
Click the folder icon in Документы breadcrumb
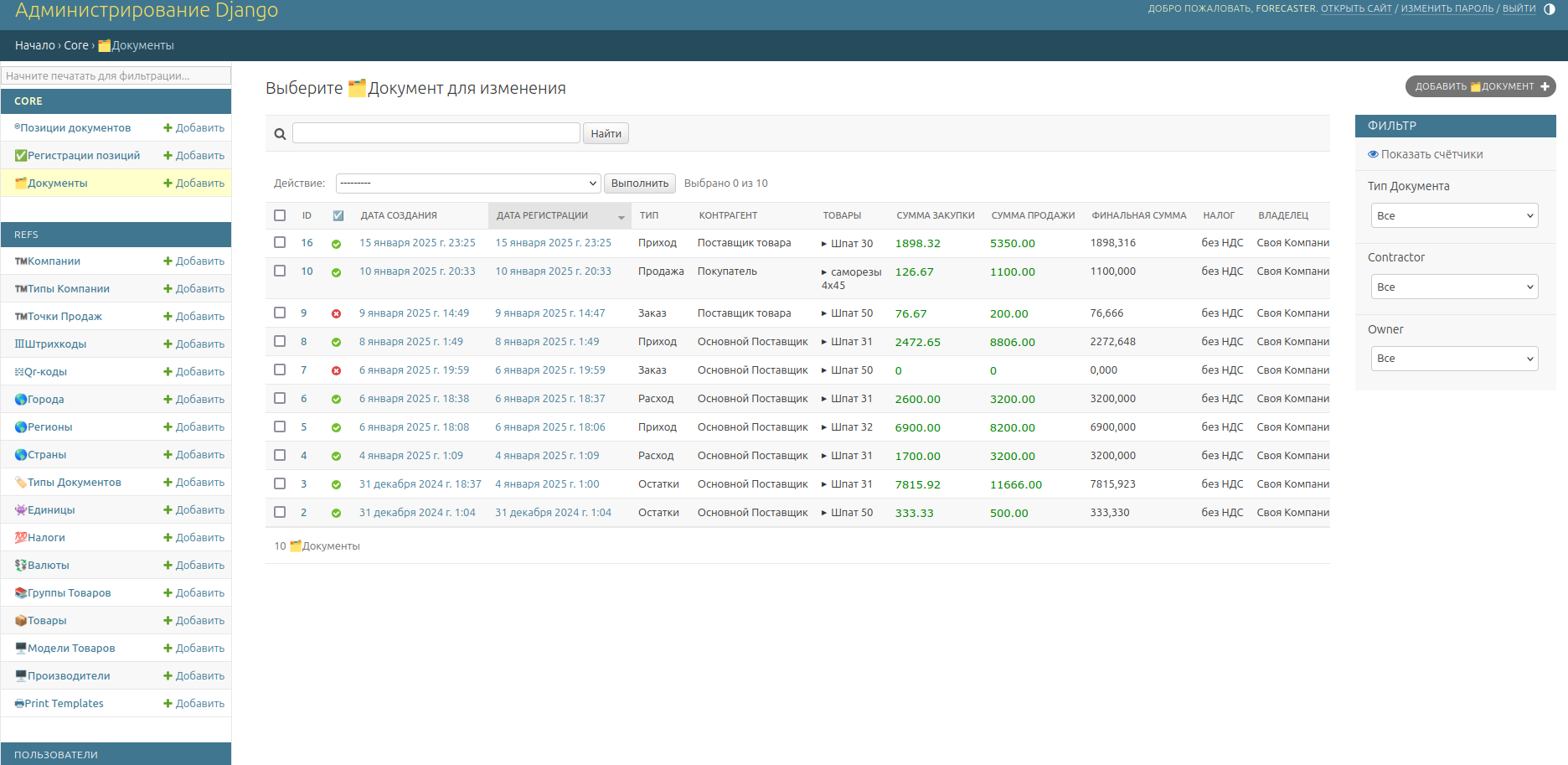[x=105, y=46]
